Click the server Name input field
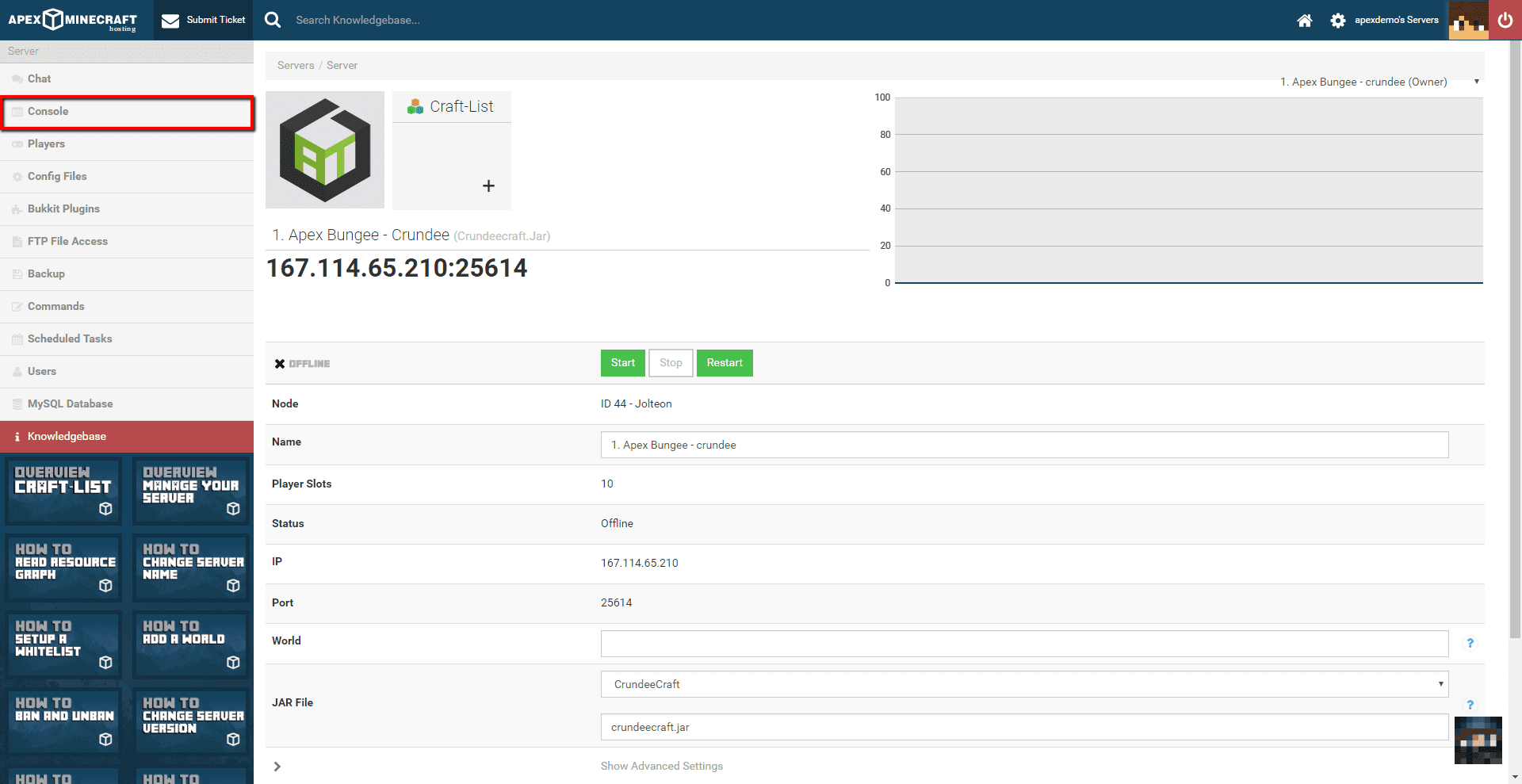This screenshot has width=1522, height=784. [x=1024, y=445]
